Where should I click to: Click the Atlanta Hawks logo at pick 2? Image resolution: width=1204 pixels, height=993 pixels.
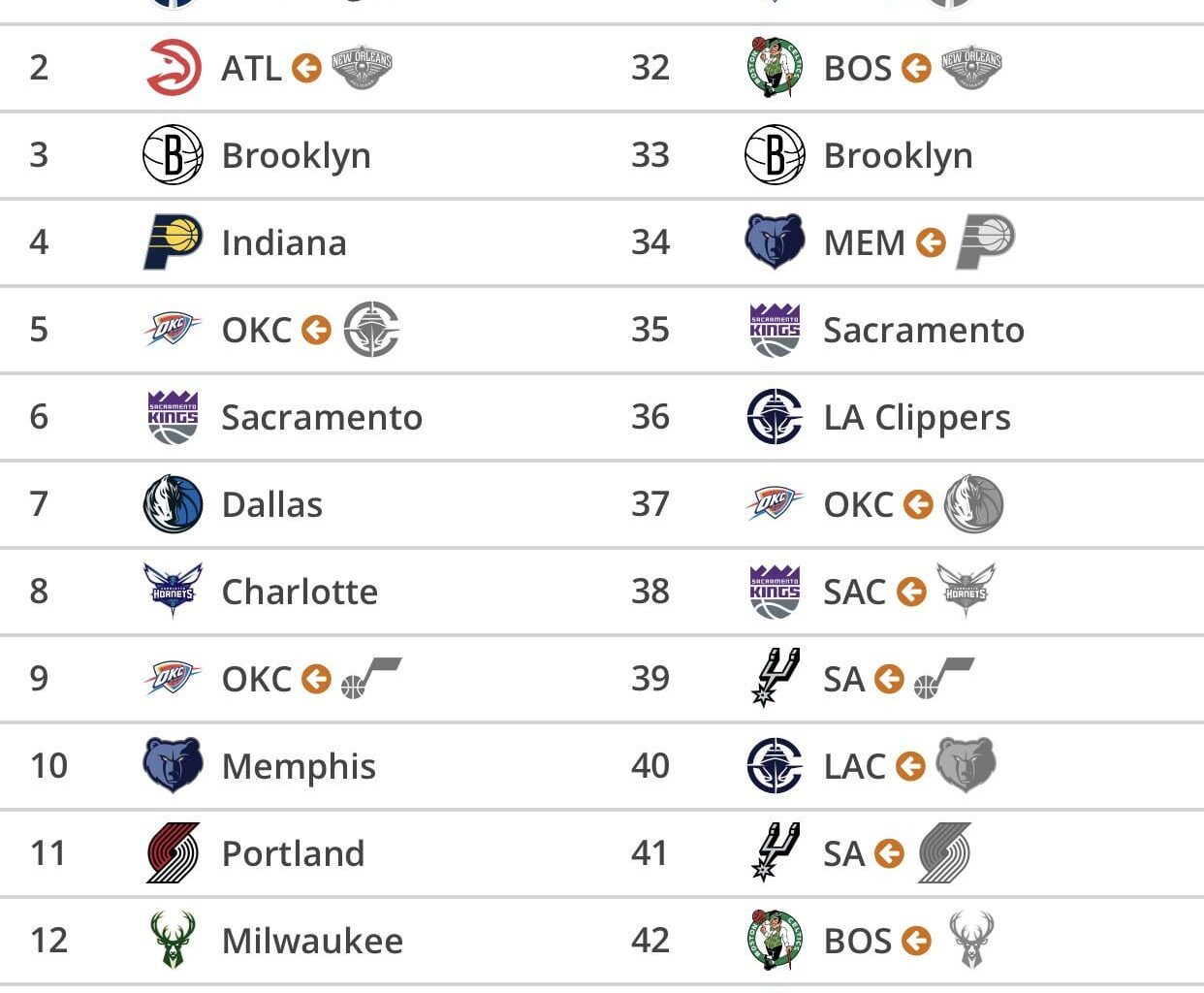point(174,68)
